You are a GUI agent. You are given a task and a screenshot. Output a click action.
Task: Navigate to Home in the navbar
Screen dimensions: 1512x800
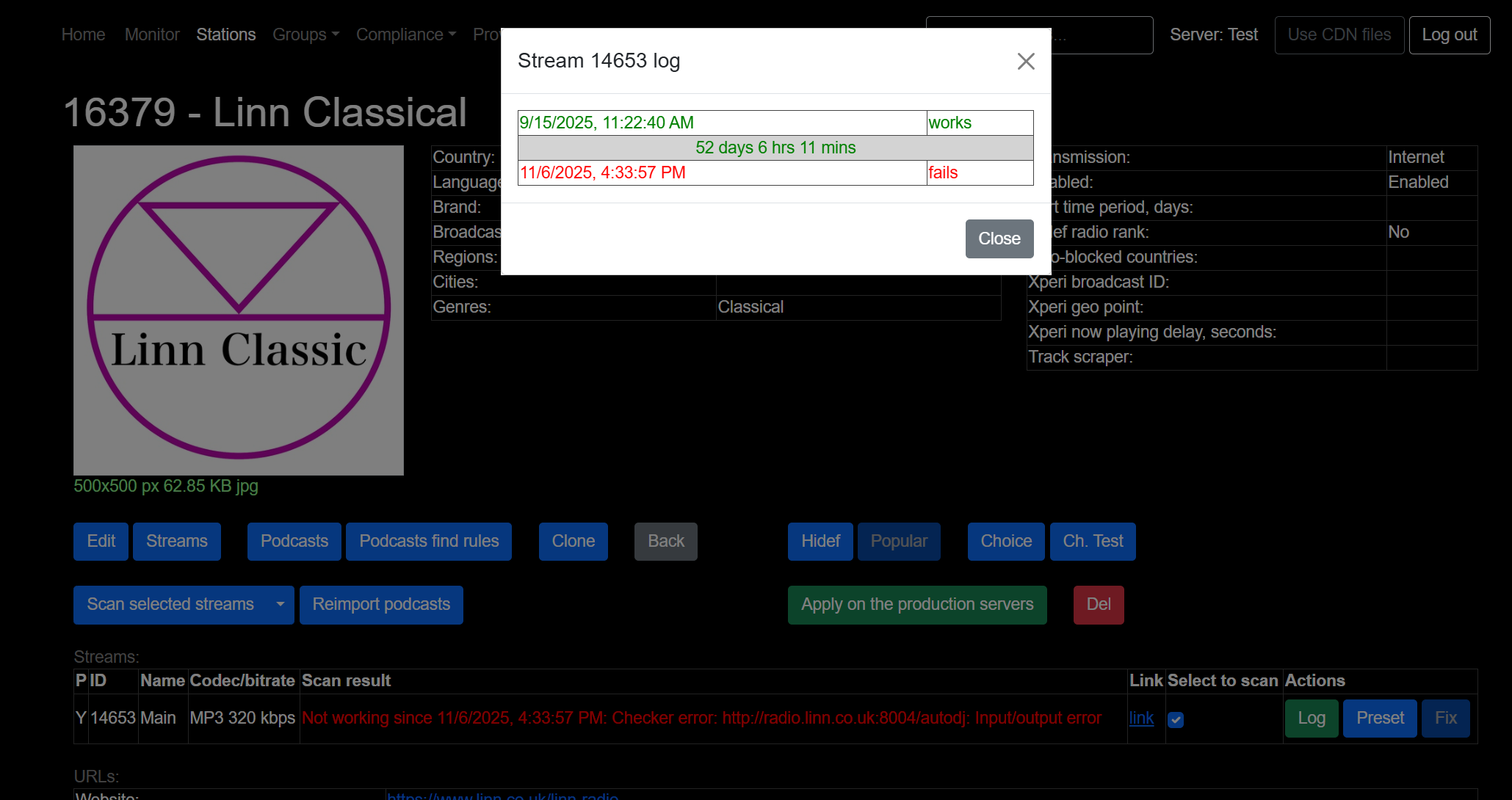(x=83, y=34)
